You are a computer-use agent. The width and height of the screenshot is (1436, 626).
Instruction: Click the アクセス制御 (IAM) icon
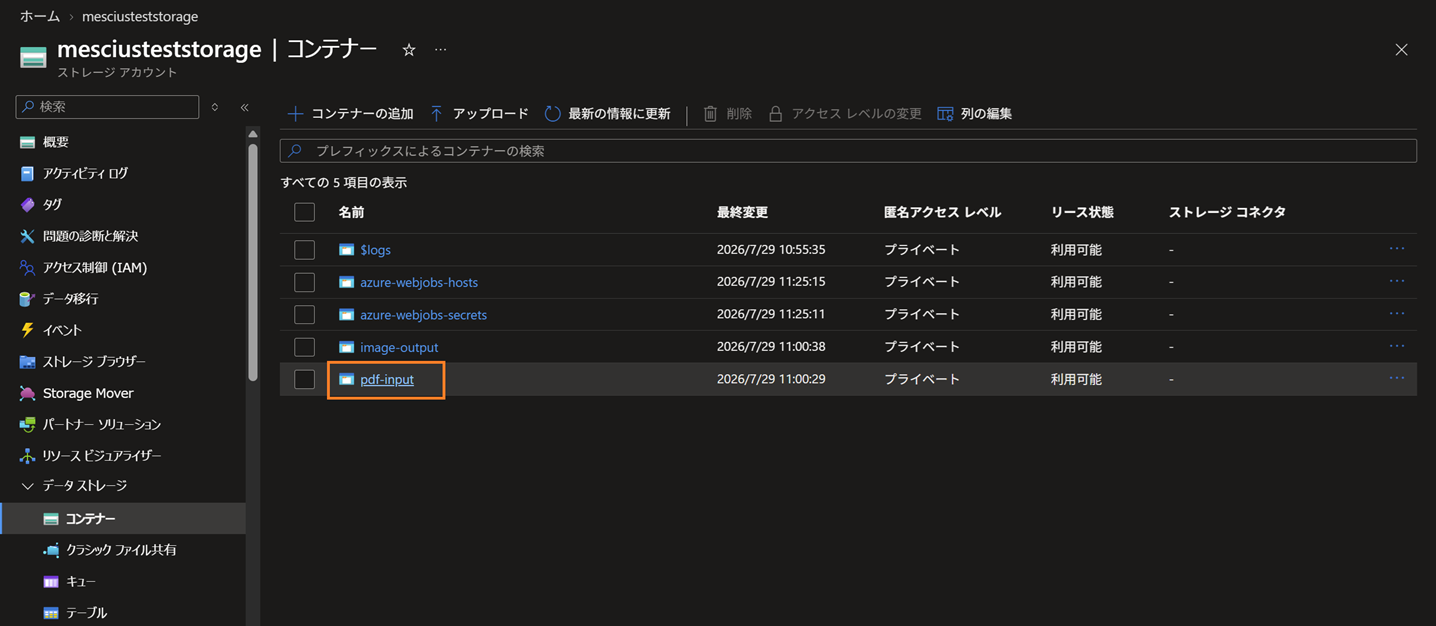[27, 268]
